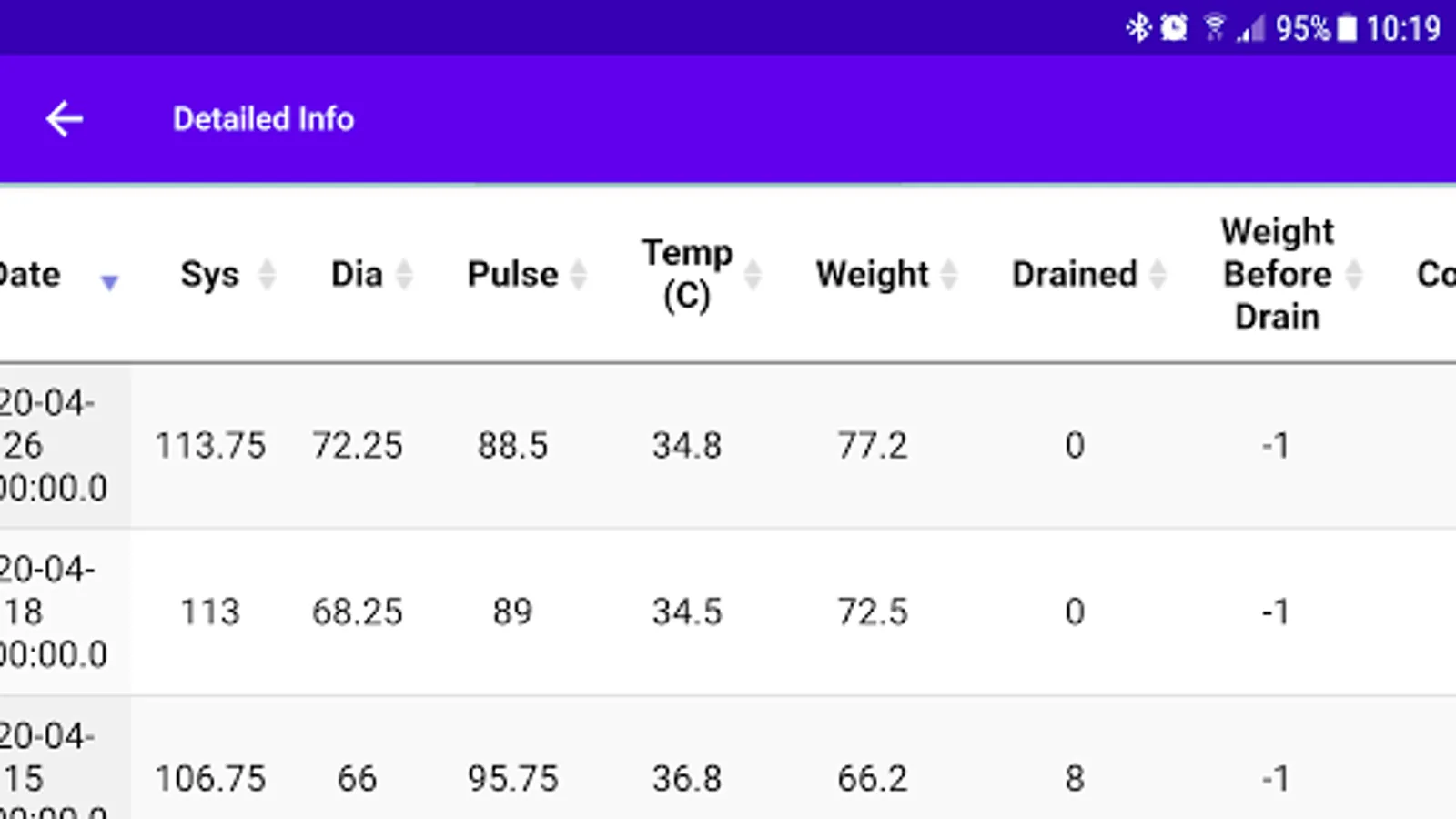Screen dimensions: 1456x819
Task: Click the 95.75 Pulse value
Action: click(x=512, y=779)
